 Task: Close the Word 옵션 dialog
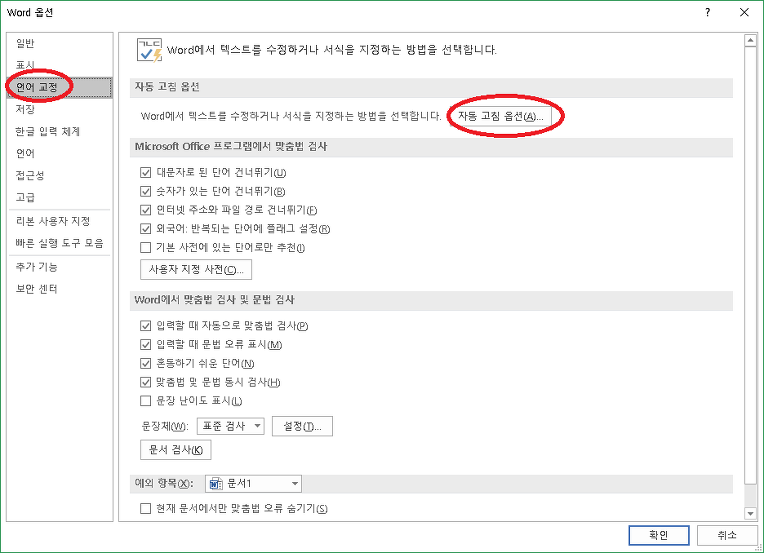click(744, 13)
